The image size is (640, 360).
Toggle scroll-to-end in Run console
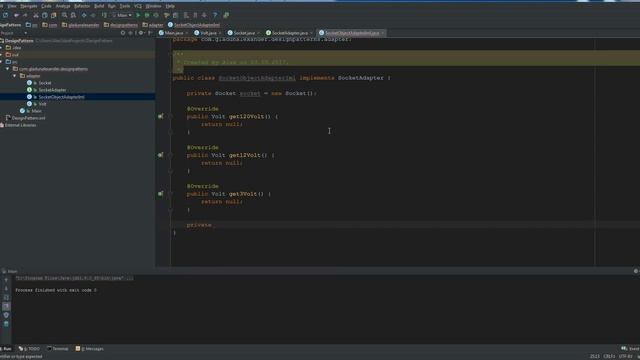(6, 306)
